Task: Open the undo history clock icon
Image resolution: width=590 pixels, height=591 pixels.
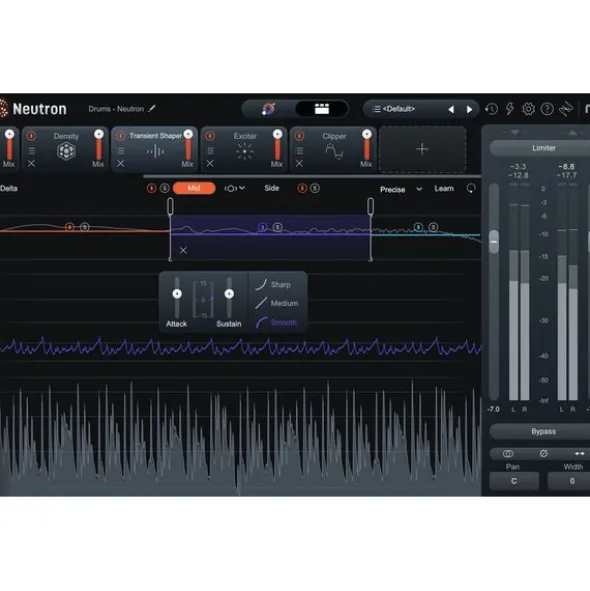Action: tap(491, 109)
